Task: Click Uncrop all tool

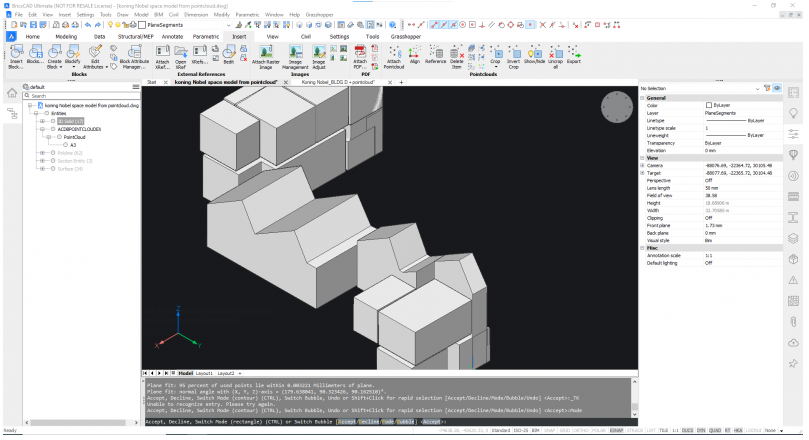Action: (555, 56)
